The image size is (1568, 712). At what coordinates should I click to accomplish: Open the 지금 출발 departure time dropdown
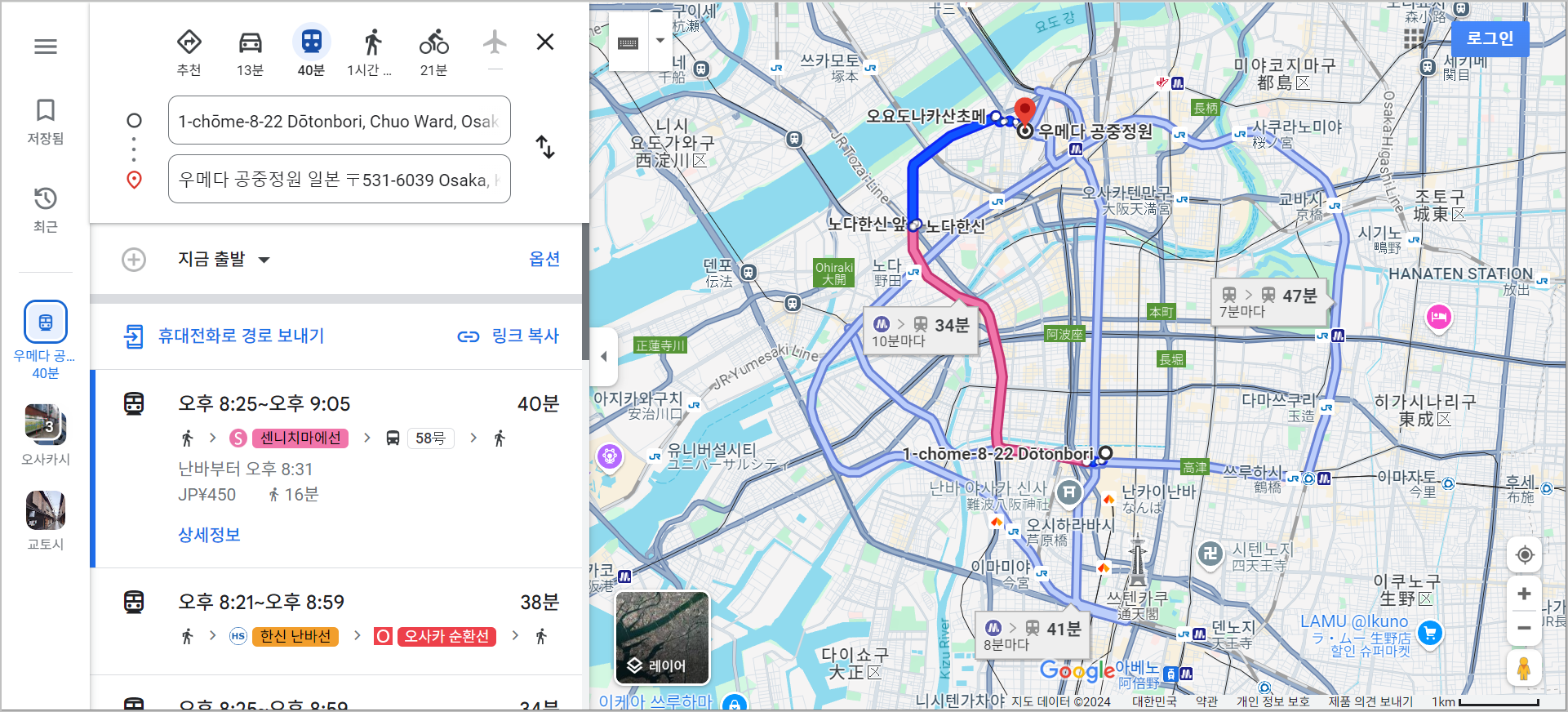pos(224,260)
